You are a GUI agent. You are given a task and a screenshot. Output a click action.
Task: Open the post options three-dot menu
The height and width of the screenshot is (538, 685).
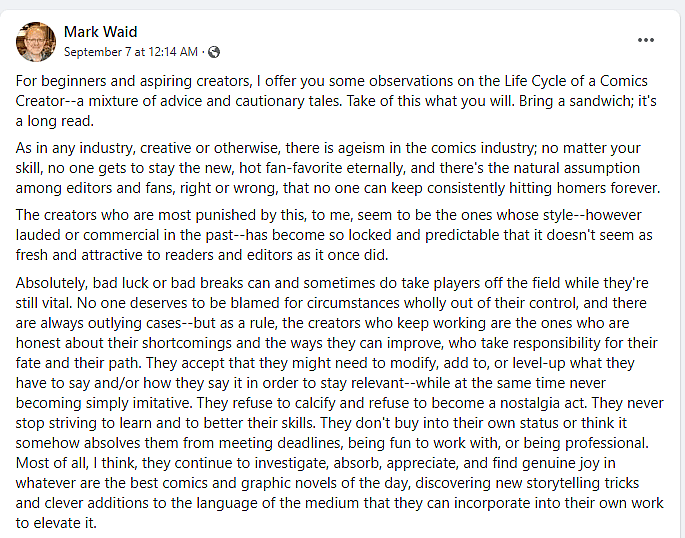(x=646, y=40)
